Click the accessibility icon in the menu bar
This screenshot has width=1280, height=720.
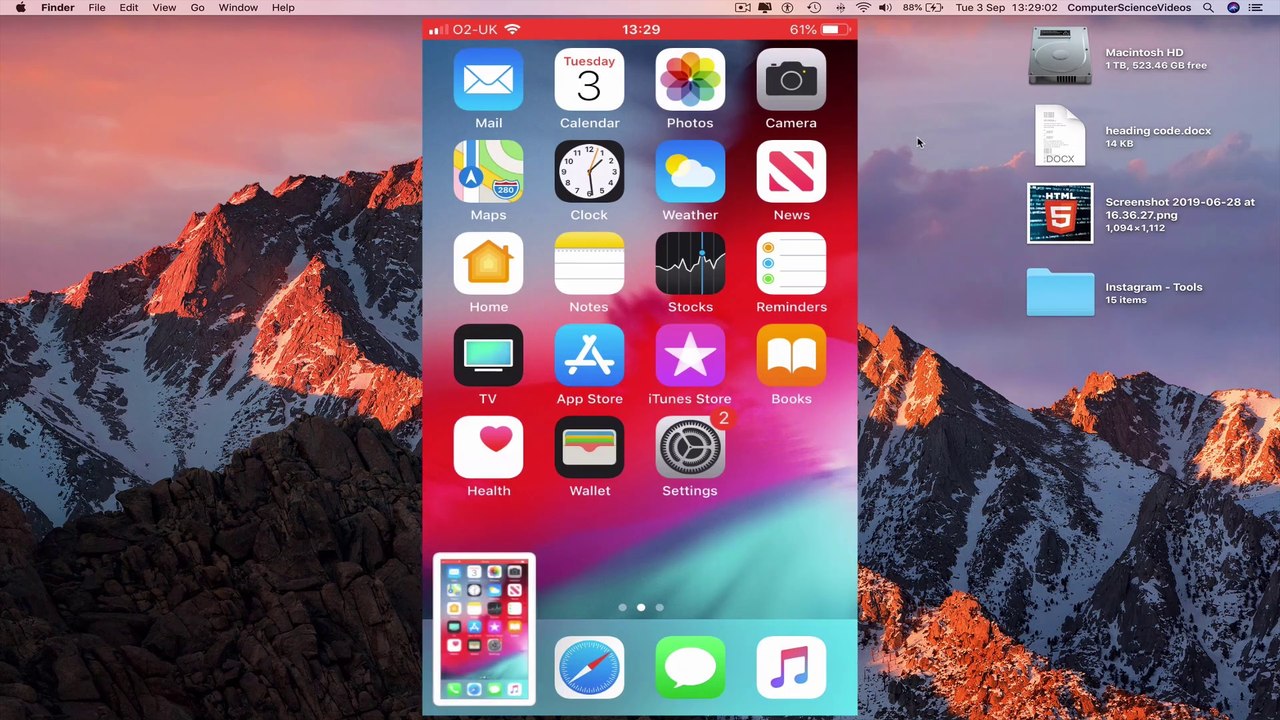click(x=787, y=8)
